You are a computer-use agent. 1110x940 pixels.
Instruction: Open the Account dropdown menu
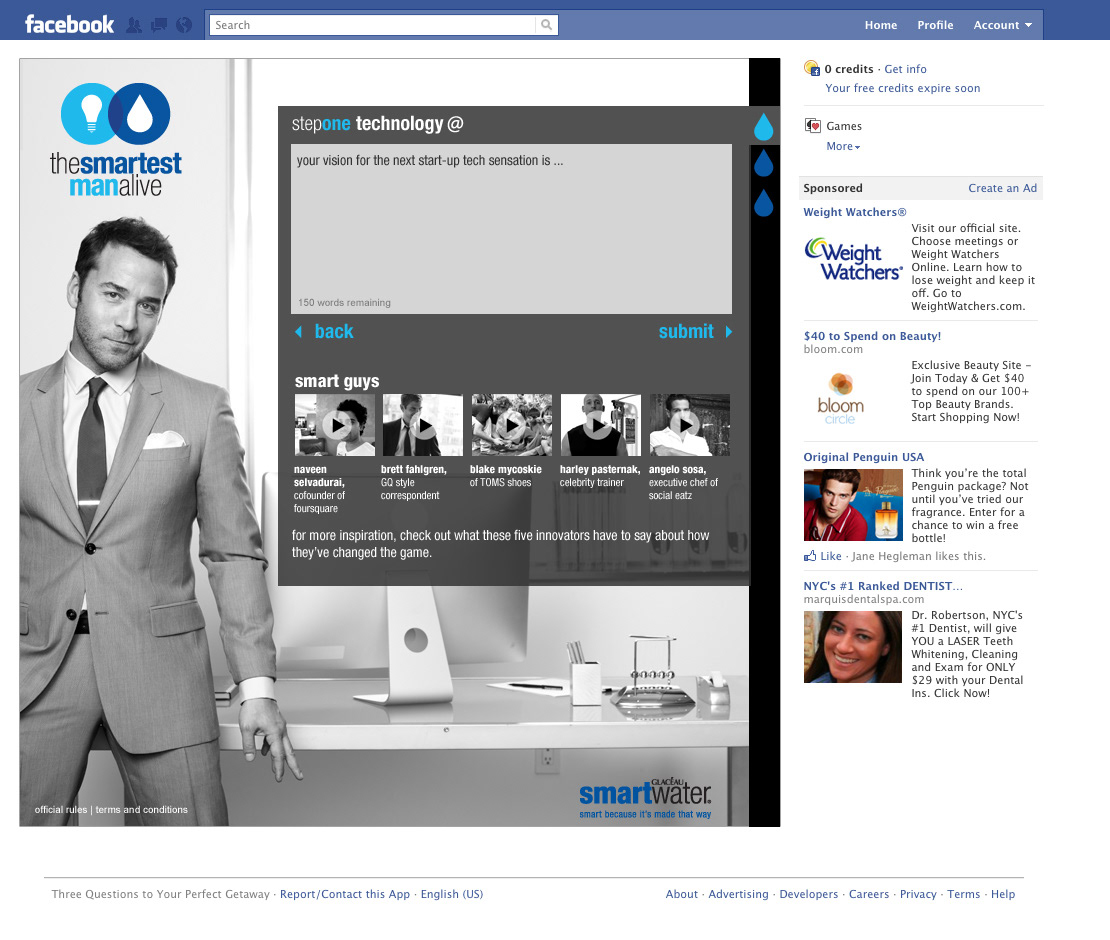tap(1002, 25)
